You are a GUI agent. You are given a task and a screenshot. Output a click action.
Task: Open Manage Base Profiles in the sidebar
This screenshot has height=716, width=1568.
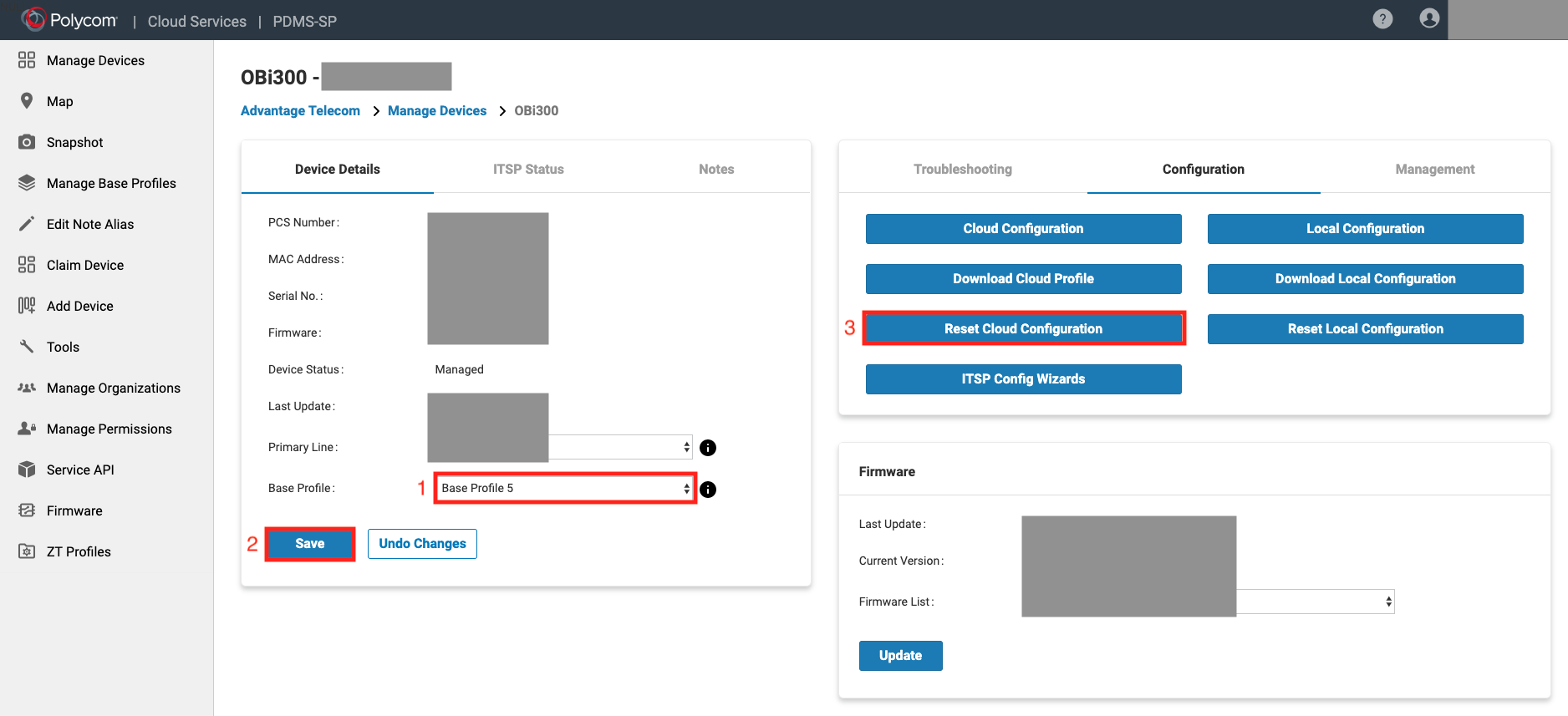point(111,183)
